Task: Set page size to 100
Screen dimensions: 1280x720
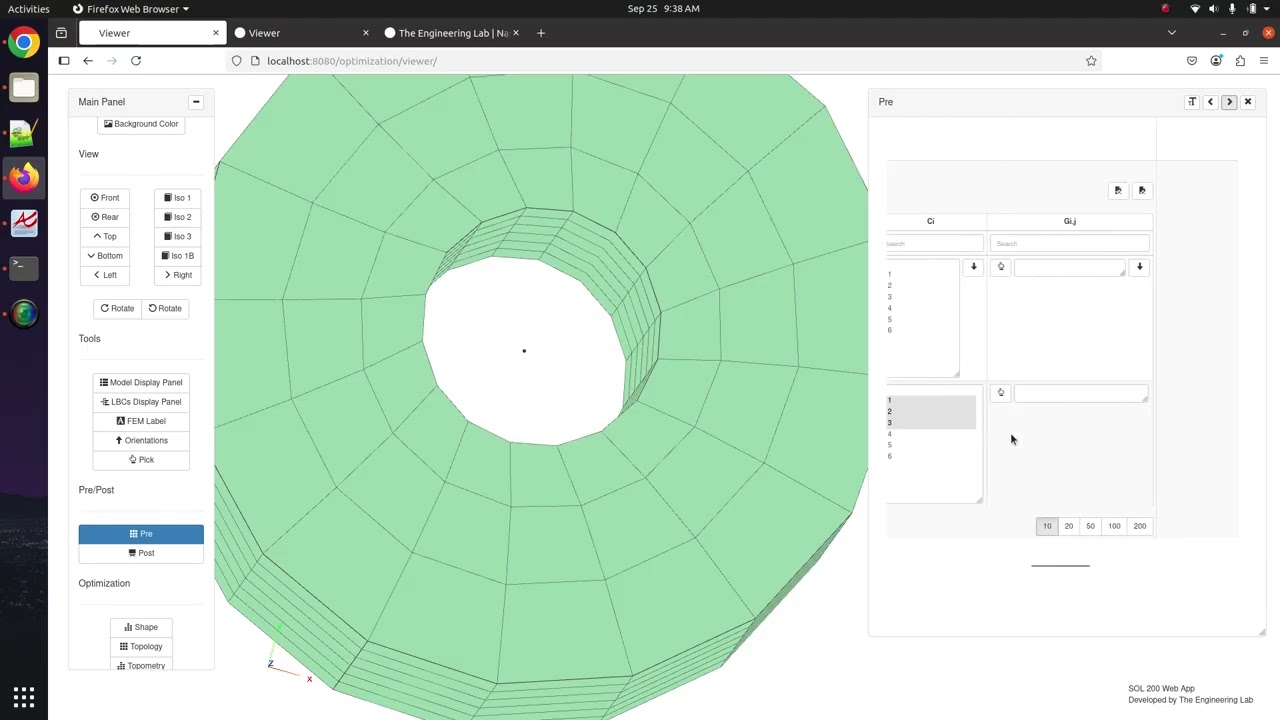Action: click(1114, 526)
